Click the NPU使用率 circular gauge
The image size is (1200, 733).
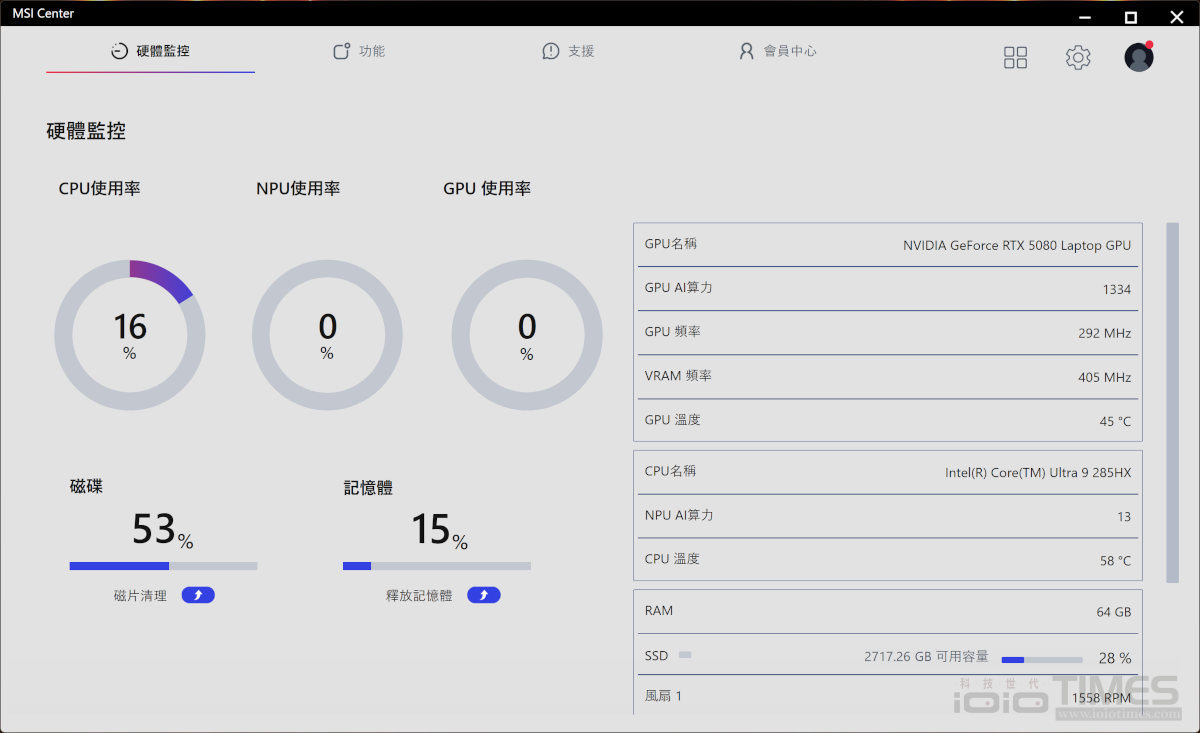pos(327,335)
